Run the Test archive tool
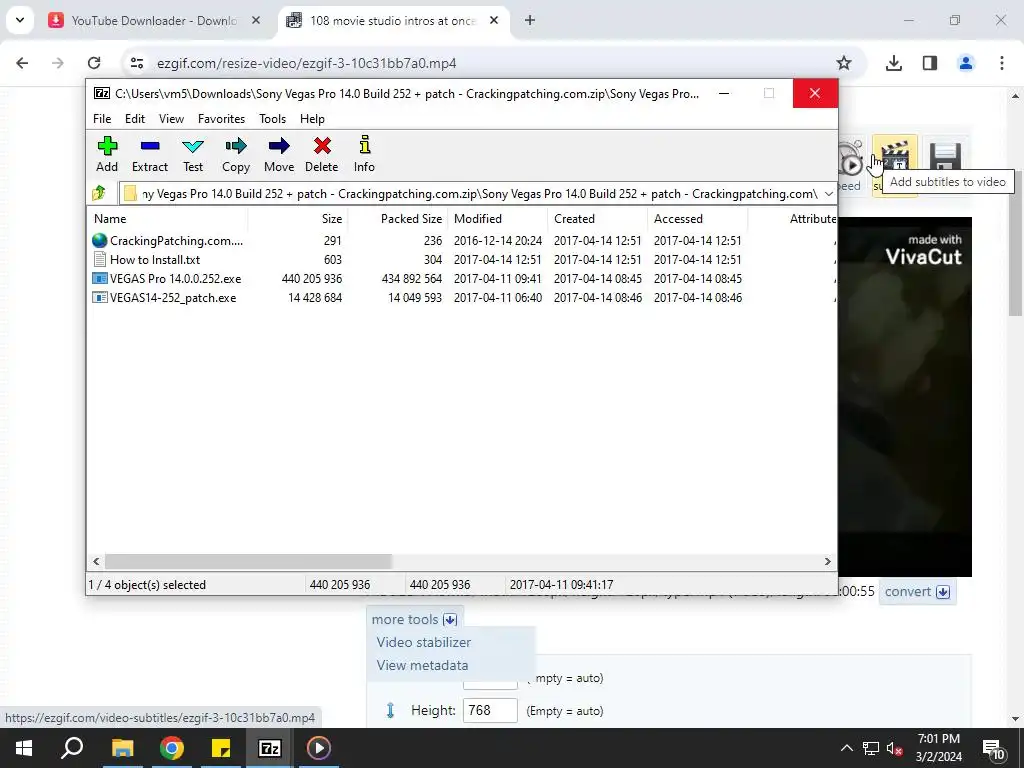This screenshot has width=1024, height=768. coord(193,155)
